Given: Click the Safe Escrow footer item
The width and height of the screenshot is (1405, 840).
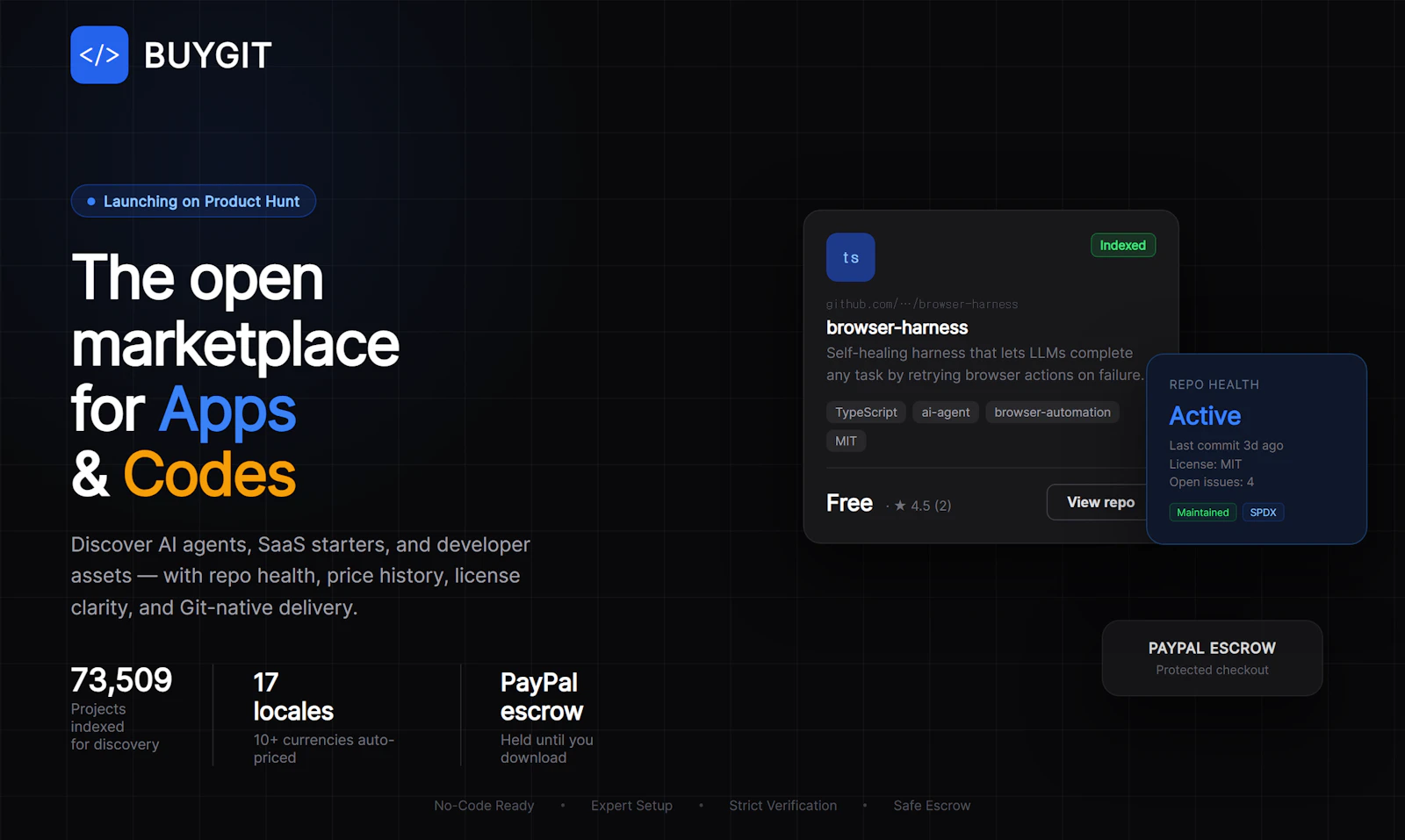Looking at the screenshot, I should 932,806.
